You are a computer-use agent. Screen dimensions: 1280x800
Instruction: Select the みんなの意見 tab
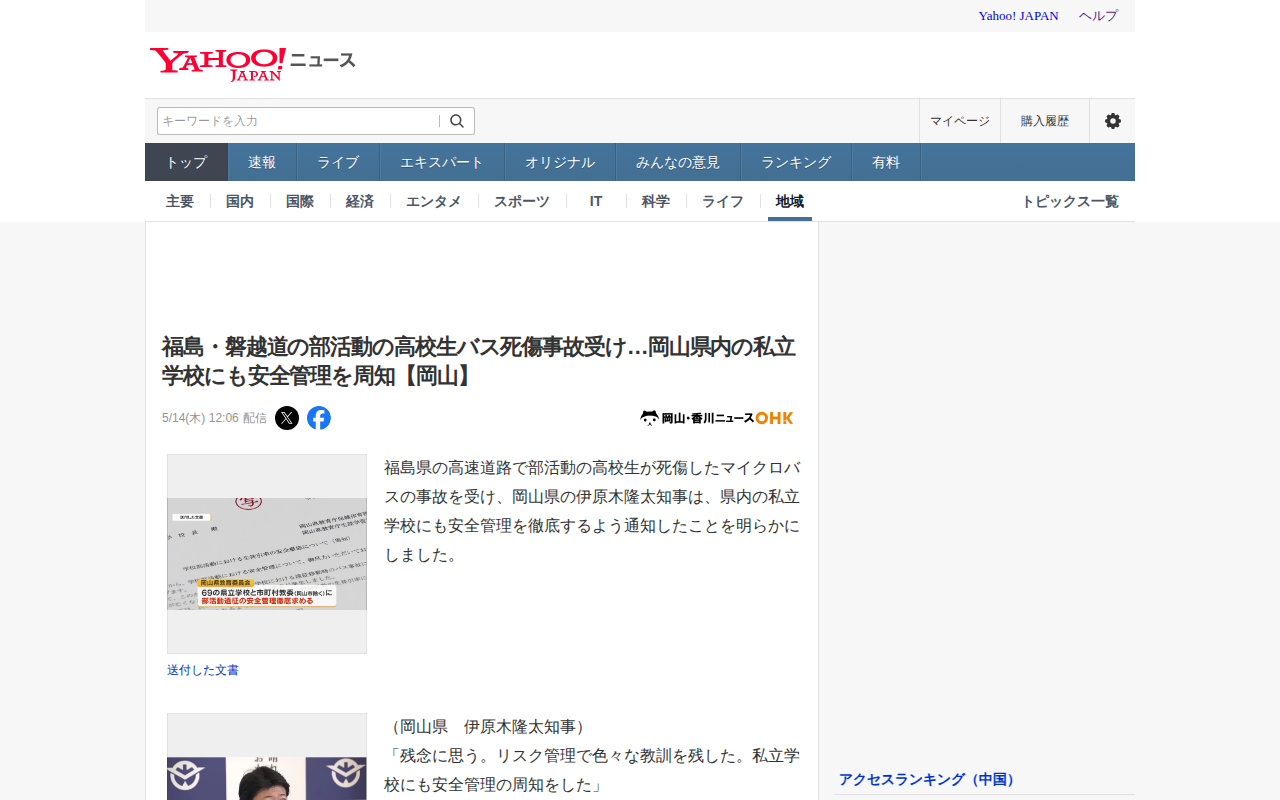[678, 162]
